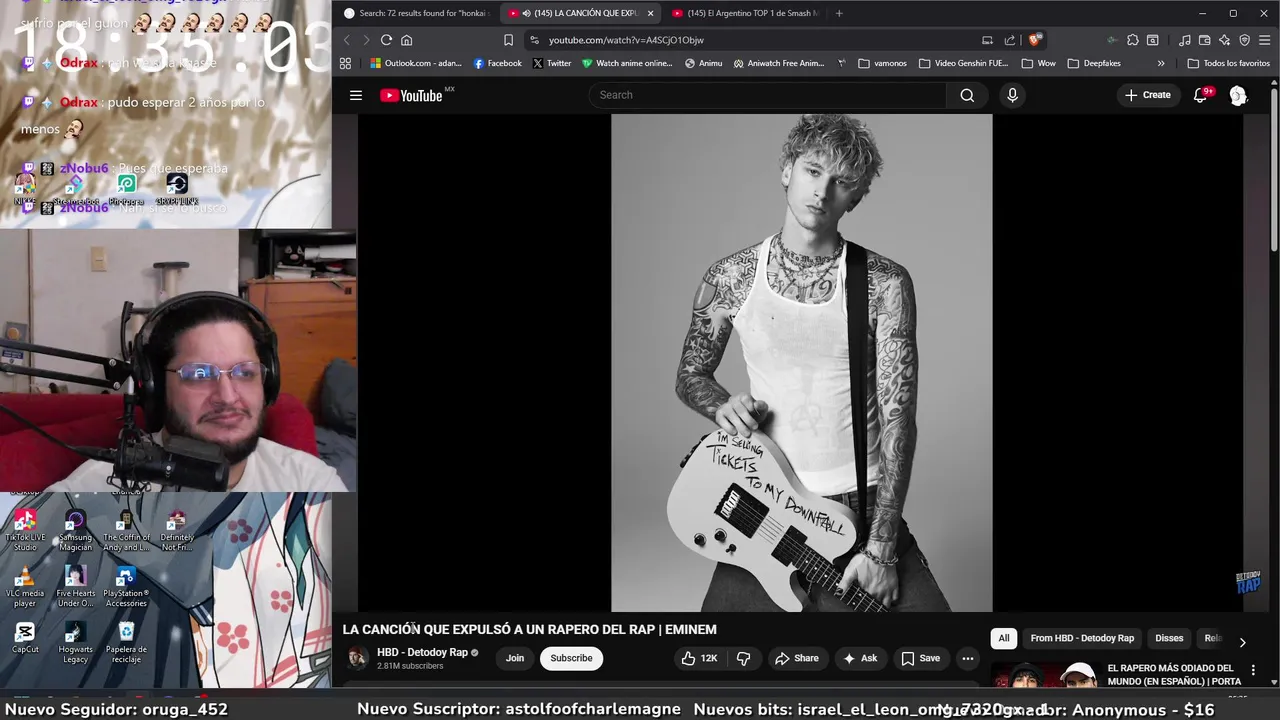1280x720 pixels.
Task: Select the All filter chip
Action: (1004, 638)
